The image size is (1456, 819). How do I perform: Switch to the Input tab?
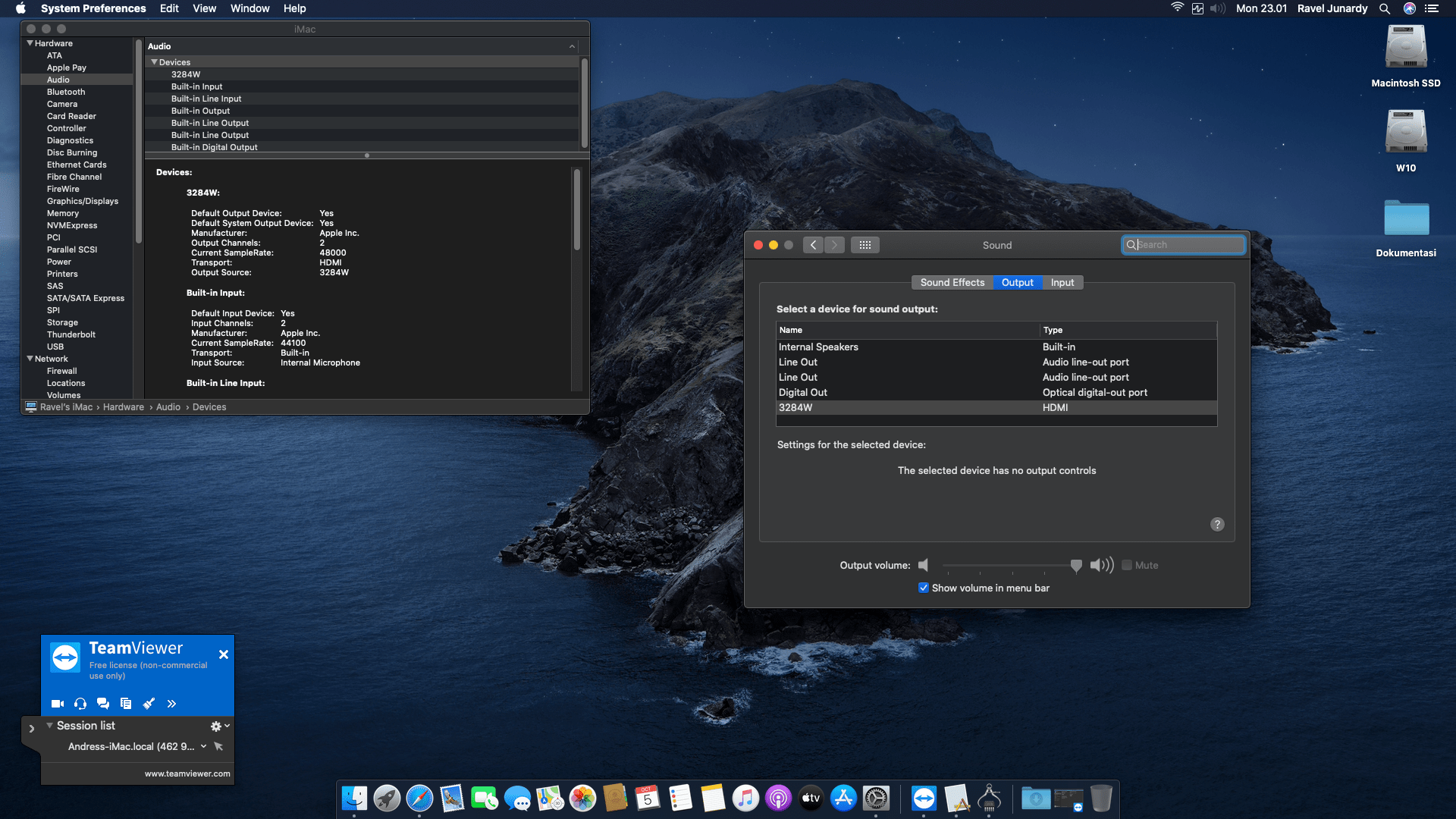pos(1062,283)
